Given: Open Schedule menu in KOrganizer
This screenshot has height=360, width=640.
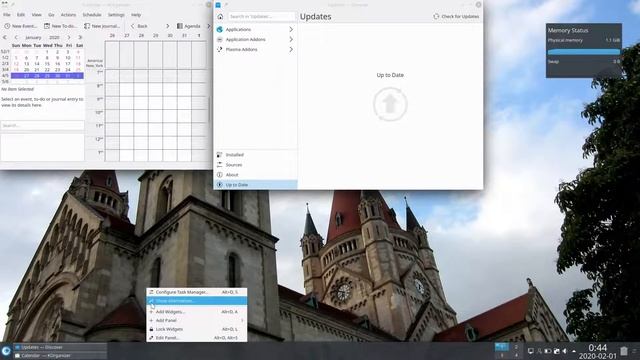Looking at the screenshot, I should (92, 15).
